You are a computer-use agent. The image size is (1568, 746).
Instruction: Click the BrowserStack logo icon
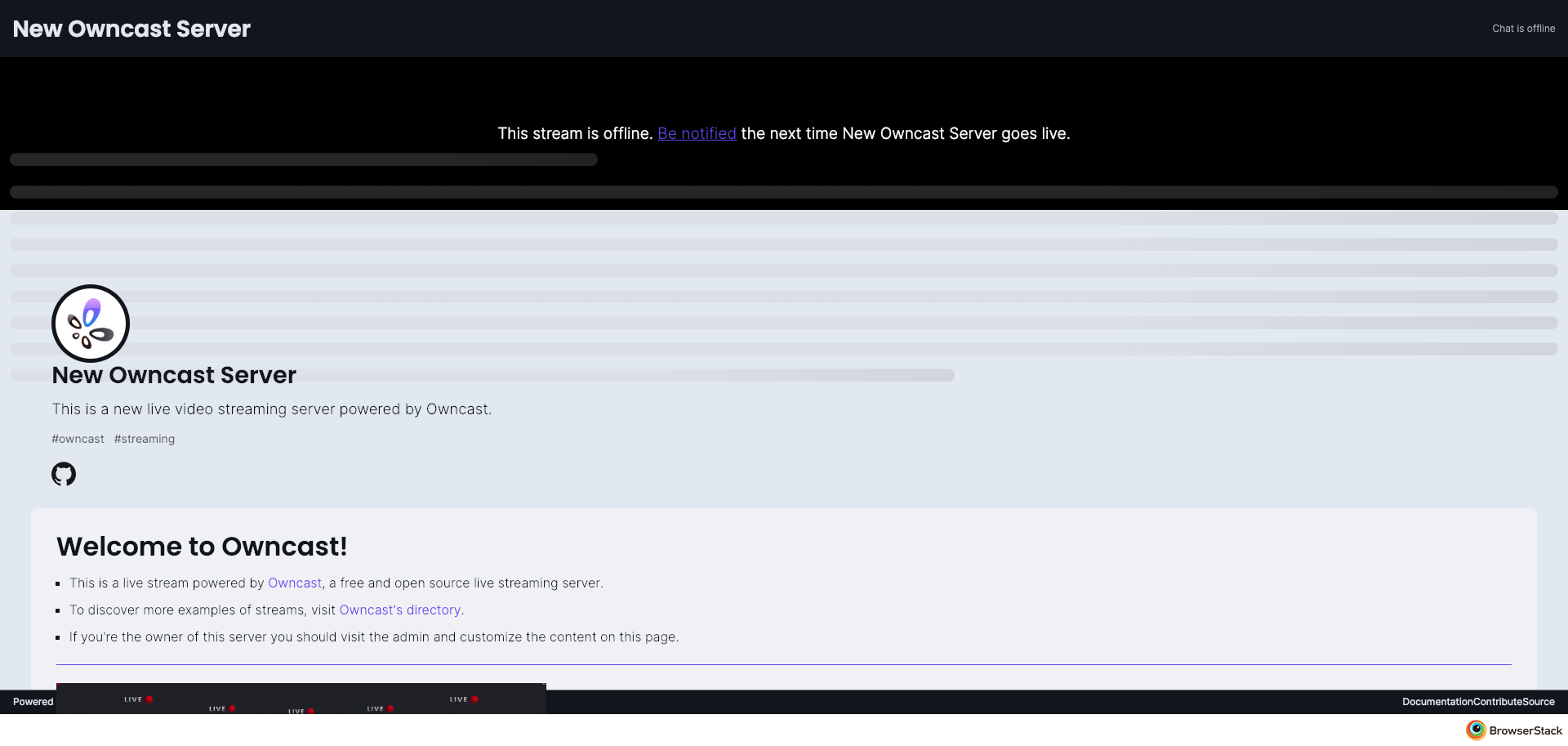(1475, 730)
